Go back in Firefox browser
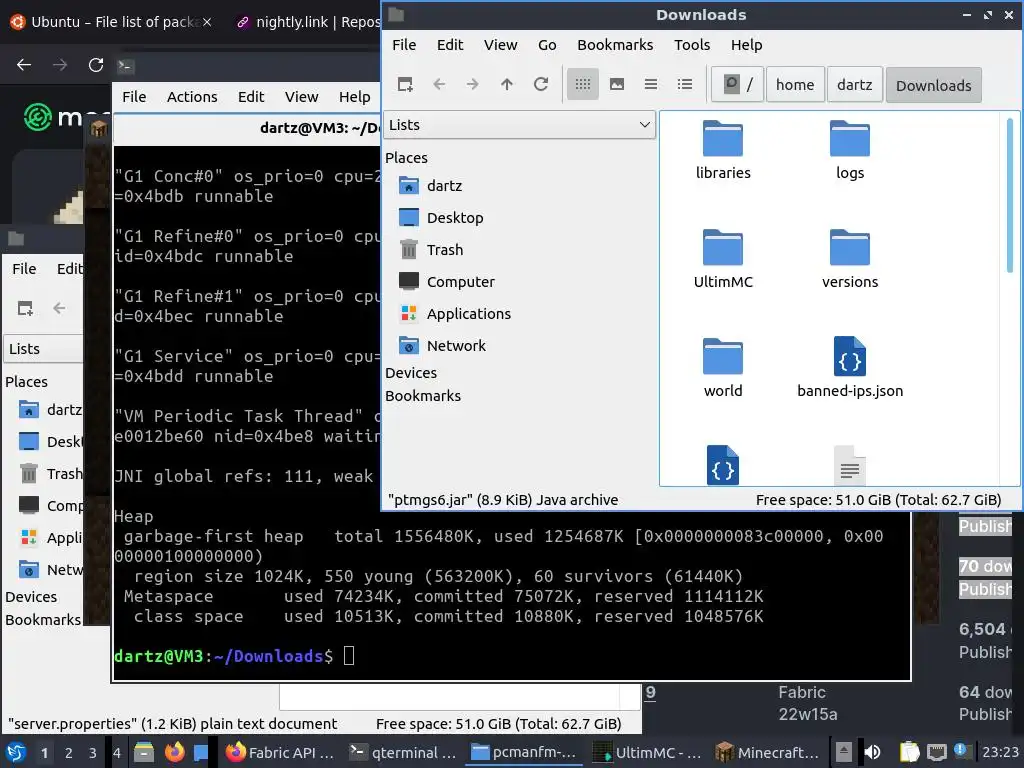This screenshot has height=768, width=1024. 24,65
